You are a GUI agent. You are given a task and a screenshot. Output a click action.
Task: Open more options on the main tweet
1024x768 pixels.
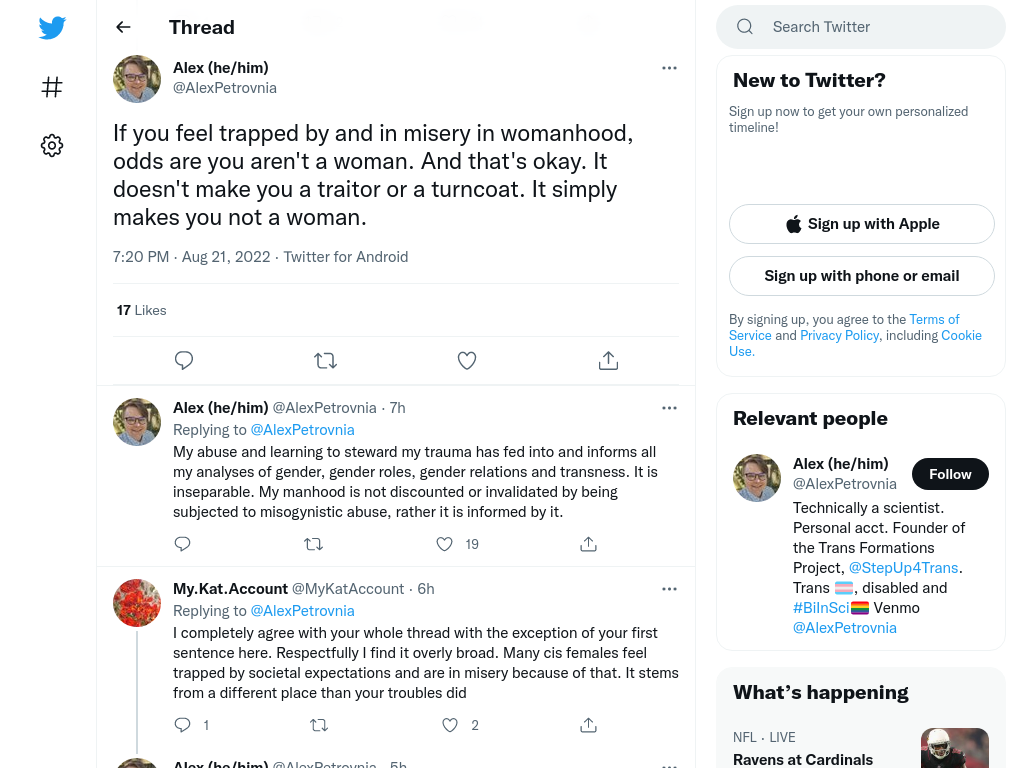669,68
